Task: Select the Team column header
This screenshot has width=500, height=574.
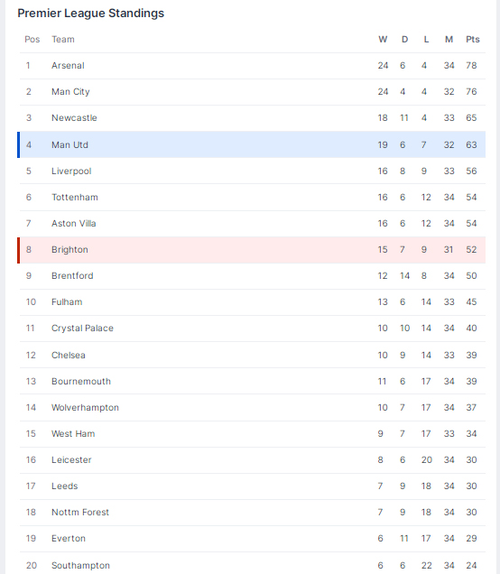Action: [63, 40]
